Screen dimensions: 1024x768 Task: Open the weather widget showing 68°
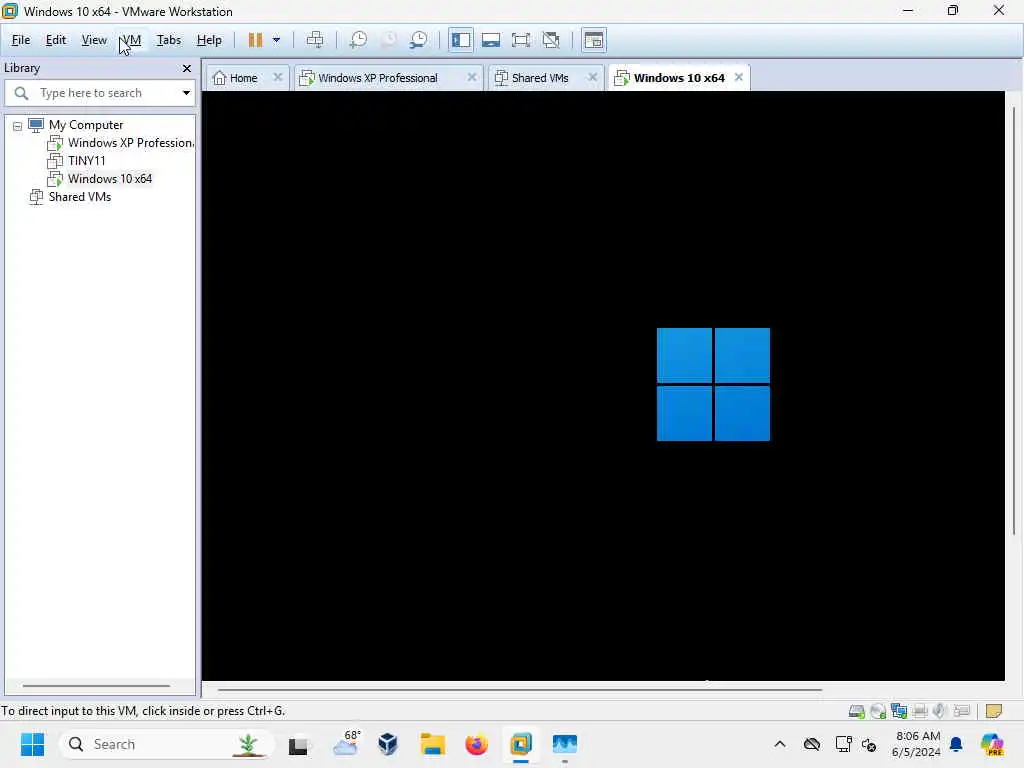(x=346, y=744)
